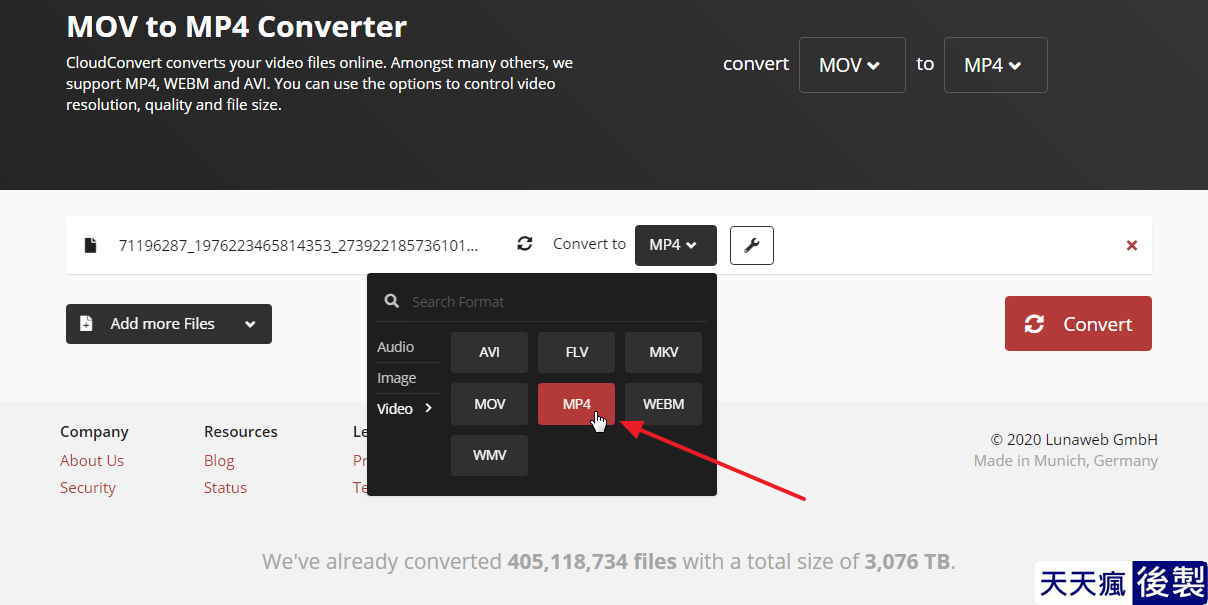Open the Security link
This screenshot has width=1208, height=605.
tap(88, 487)
